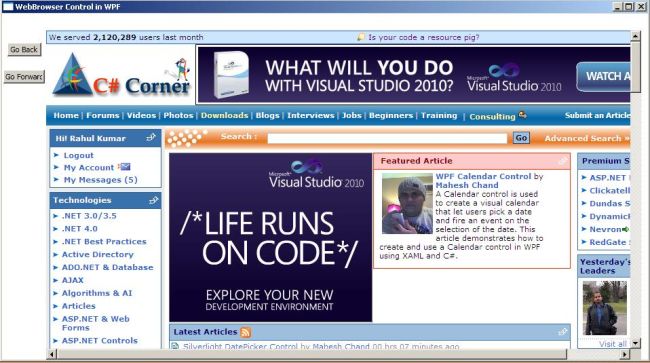Viewport: 650px width, 363px height.
Task: Click the pin icon in Hi! Rahul Kumar panel
Action: (151, 137)
